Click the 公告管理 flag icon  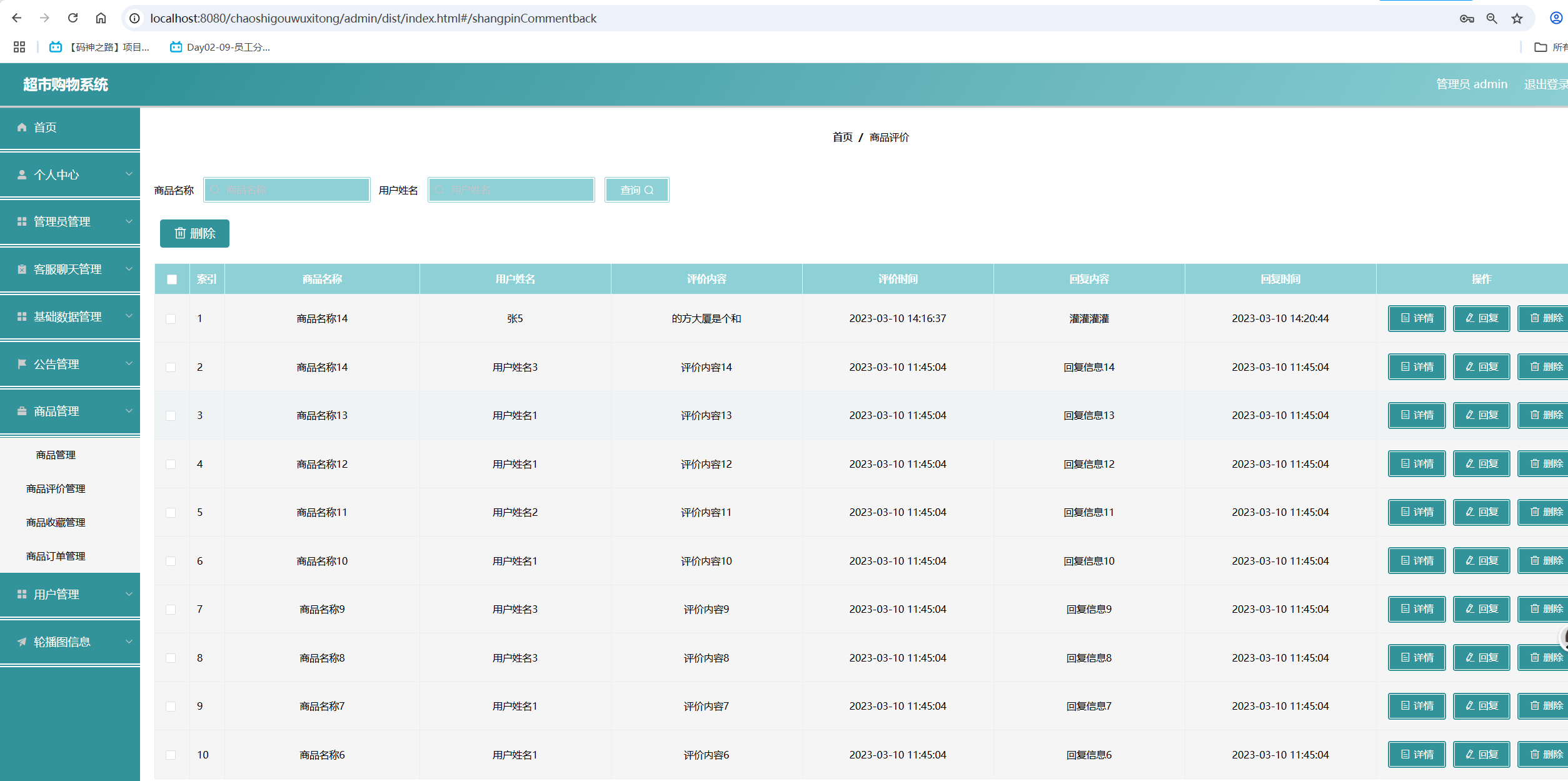[x=22, y=364]
